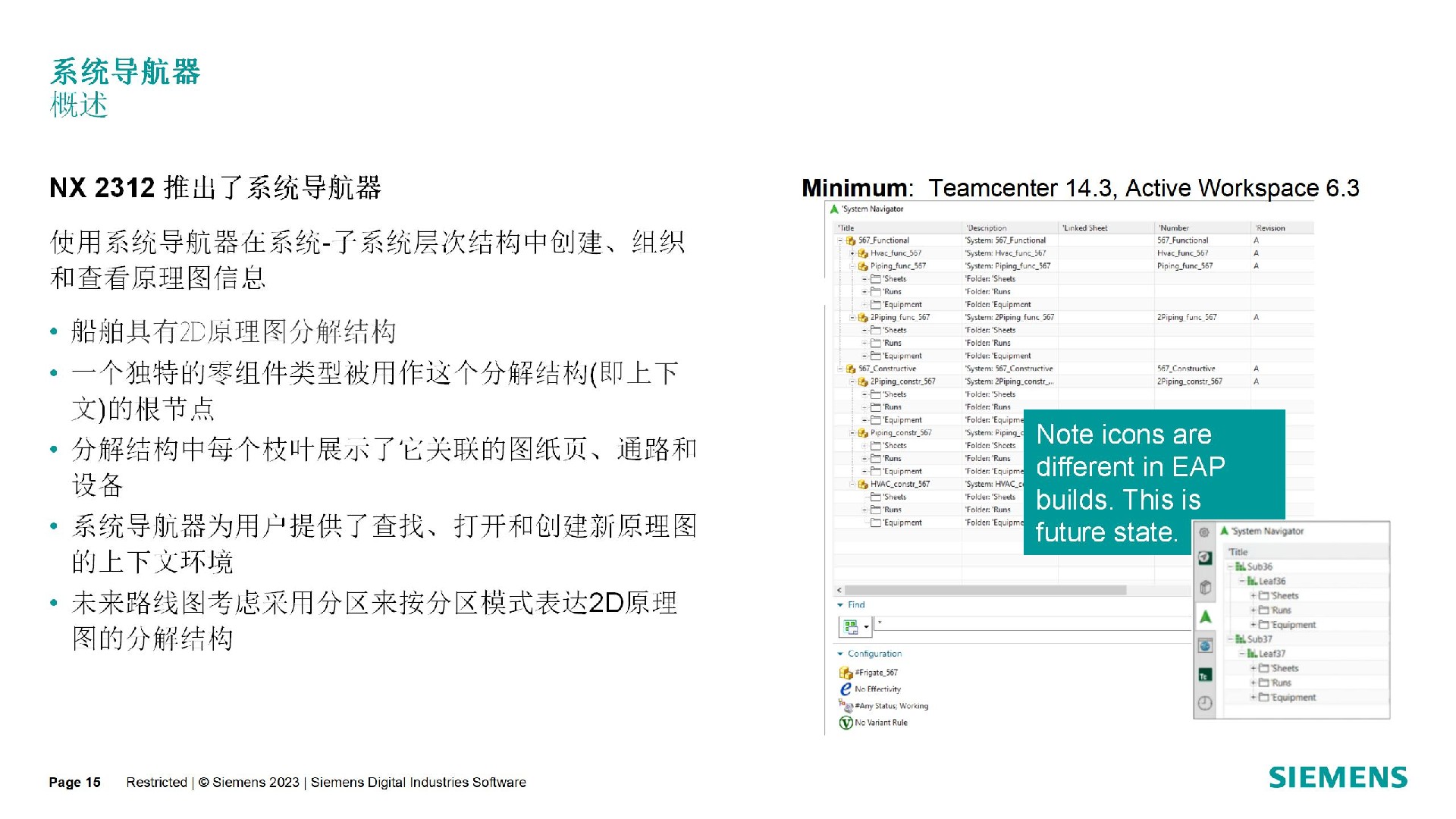1456x819 pixels.
Task: Click the No Variant Rule 'V' icon
Action: (x=846, y=723)
